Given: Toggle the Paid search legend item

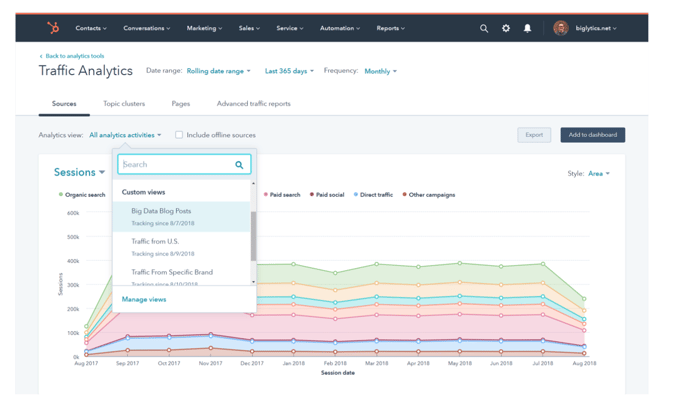Looking at the screenshot, I should [282, 195].
